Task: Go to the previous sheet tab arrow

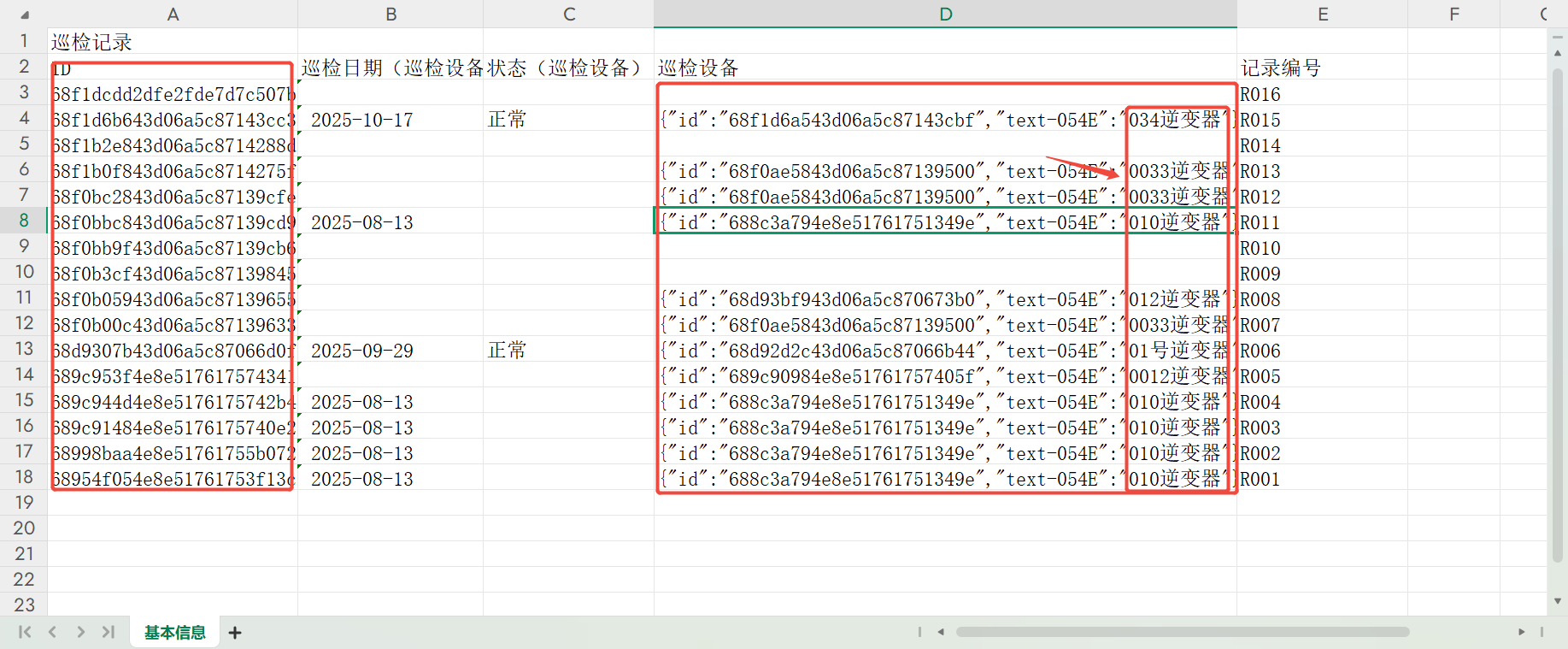Action: 53,632
